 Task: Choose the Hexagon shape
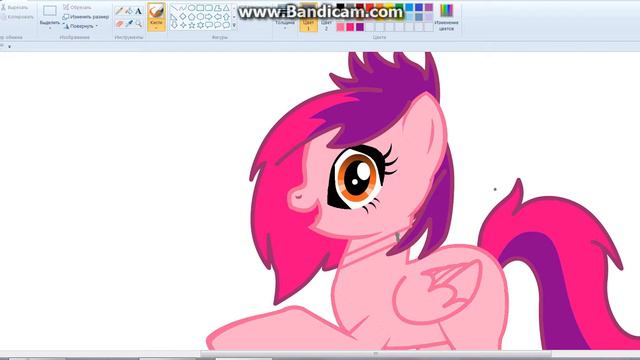(200, 17)
